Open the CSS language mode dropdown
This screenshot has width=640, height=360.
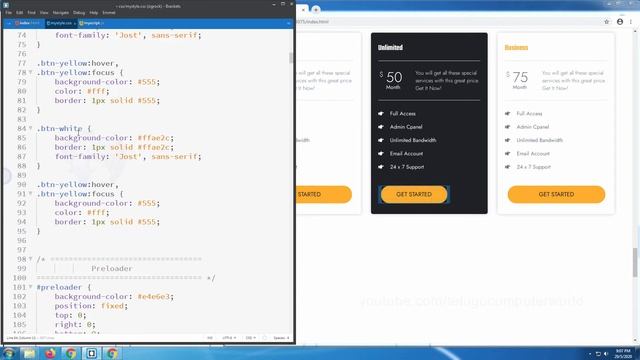point(251,338)
